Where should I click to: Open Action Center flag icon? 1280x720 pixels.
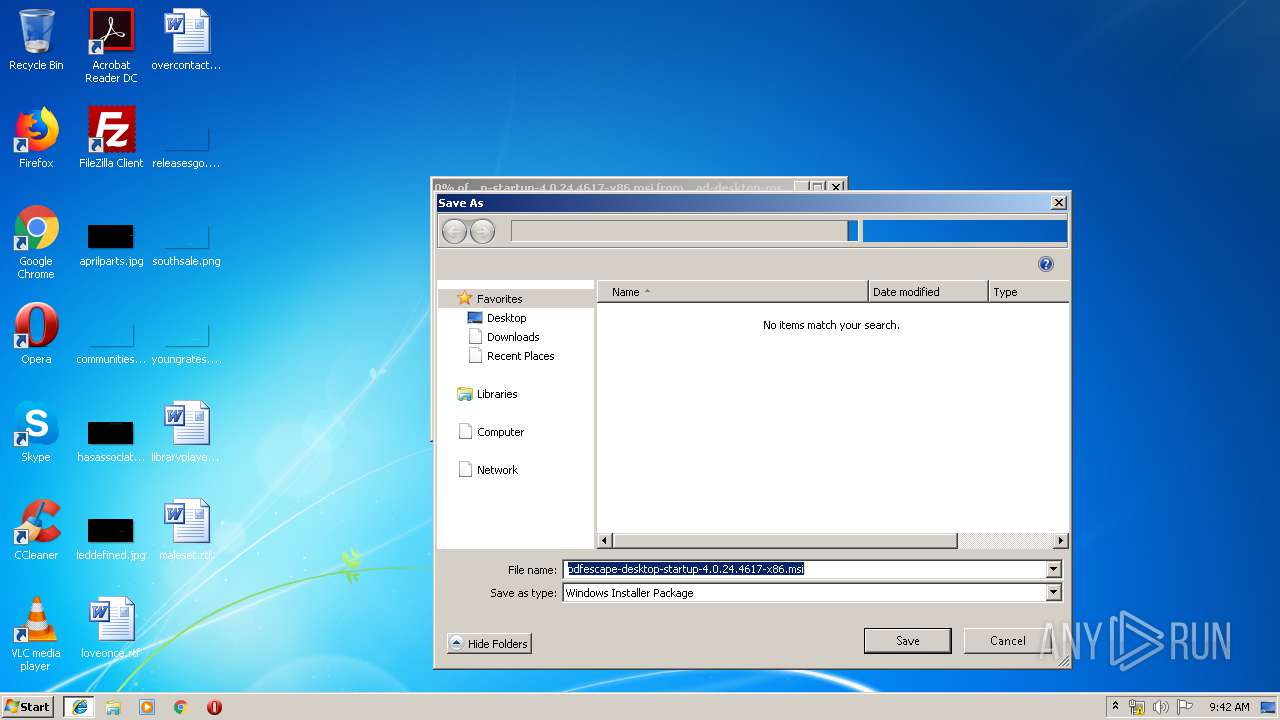click(1185, 707)
